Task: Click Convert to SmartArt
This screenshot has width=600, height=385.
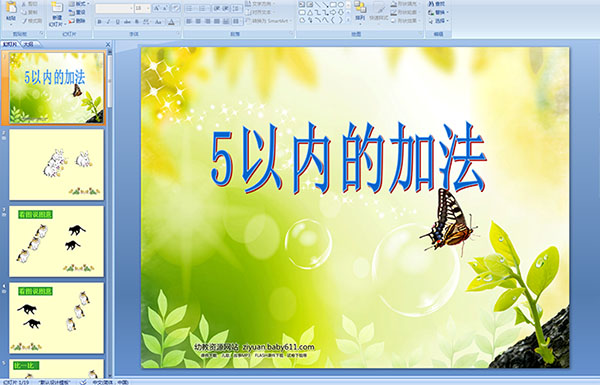Action: [269, 21]
